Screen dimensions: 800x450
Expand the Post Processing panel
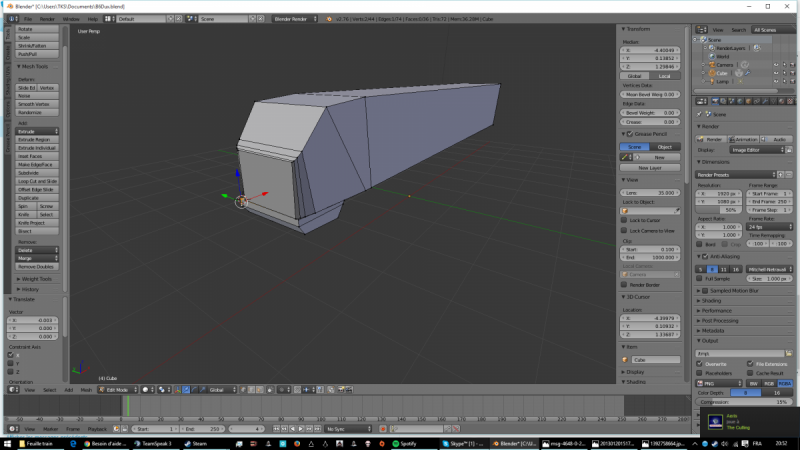[x=719, y=321]
